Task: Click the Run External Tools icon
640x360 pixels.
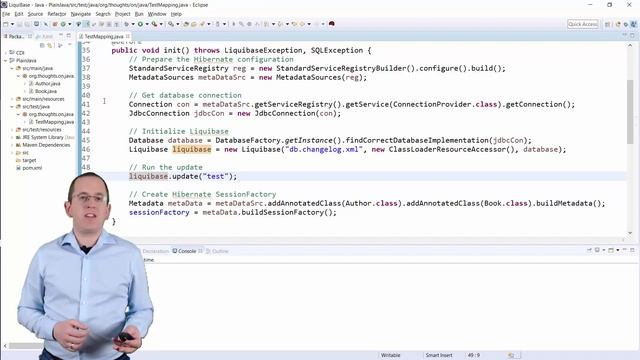Action: [154, 24]
